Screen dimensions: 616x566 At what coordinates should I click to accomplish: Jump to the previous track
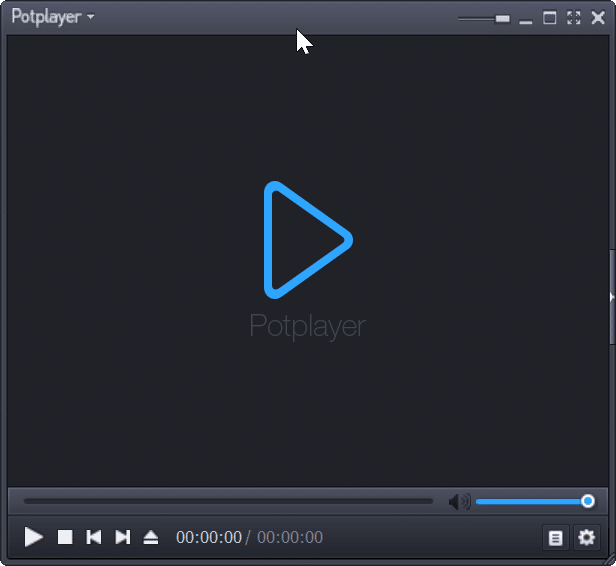click(x=94, y=537)
